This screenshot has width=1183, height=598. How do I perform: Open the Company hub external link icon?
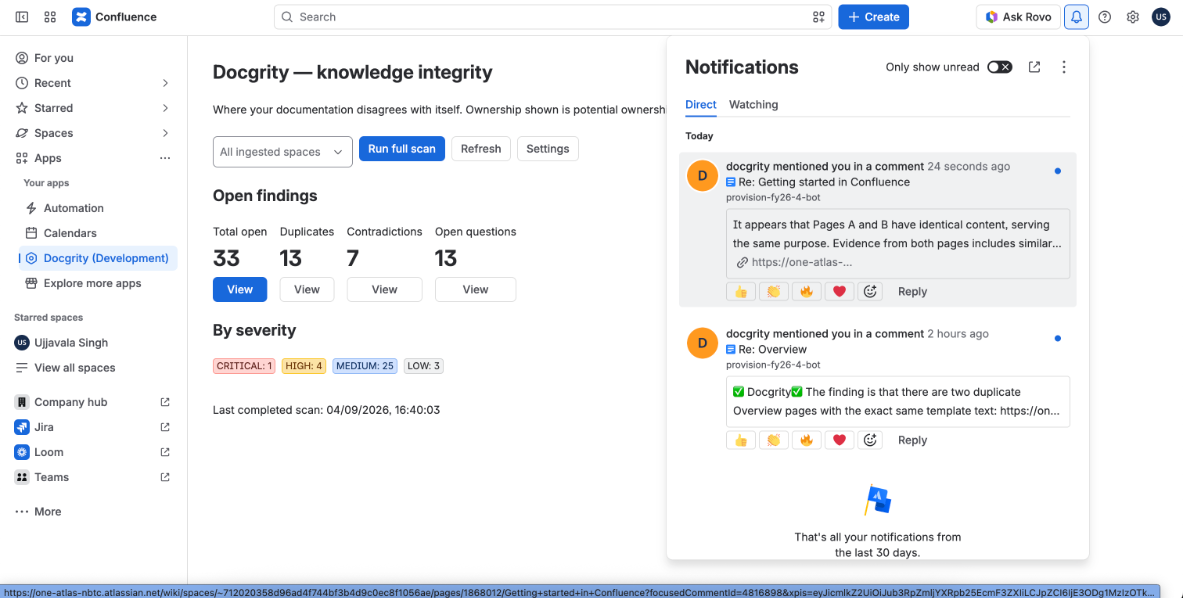click(x=165, y=402)
